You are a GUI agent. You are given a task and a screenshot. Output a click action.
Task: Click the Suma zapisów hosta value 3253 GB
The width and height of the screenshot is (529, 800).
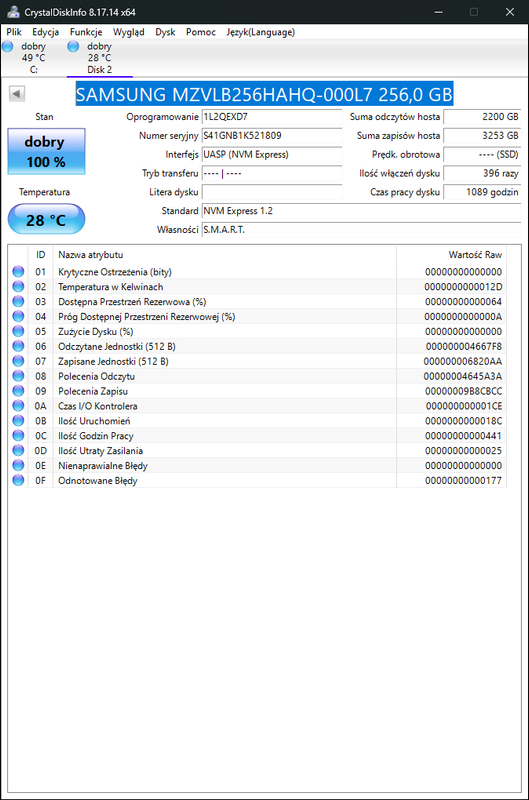(482, 136)
